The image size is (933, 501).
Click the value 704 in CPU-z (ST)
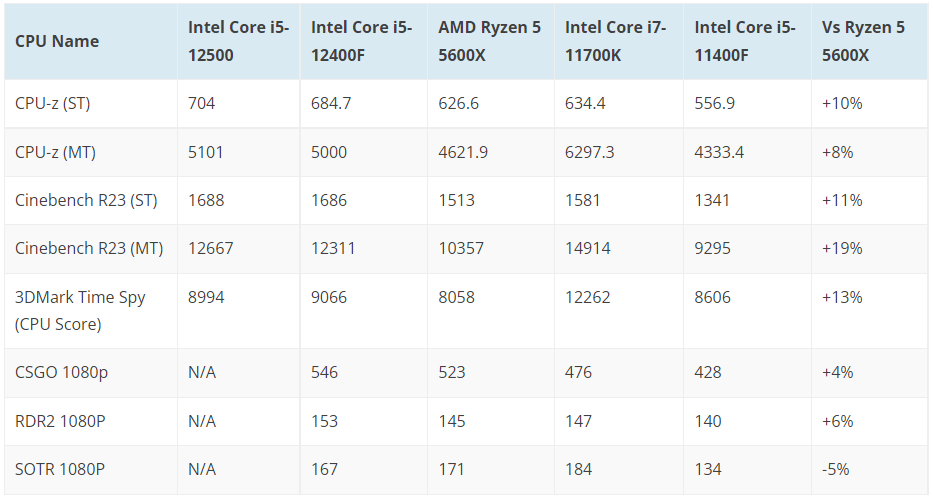pos(201,104)
